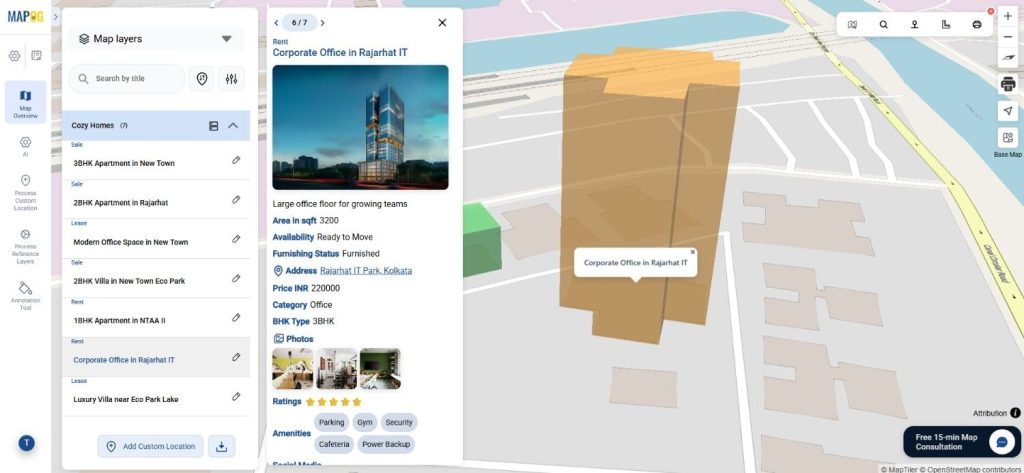Image resolution: width=1024 pixels, height=473 pixels.
Task: Select Luxury Villa near Eco Park Lake
Action: (125, 399)
